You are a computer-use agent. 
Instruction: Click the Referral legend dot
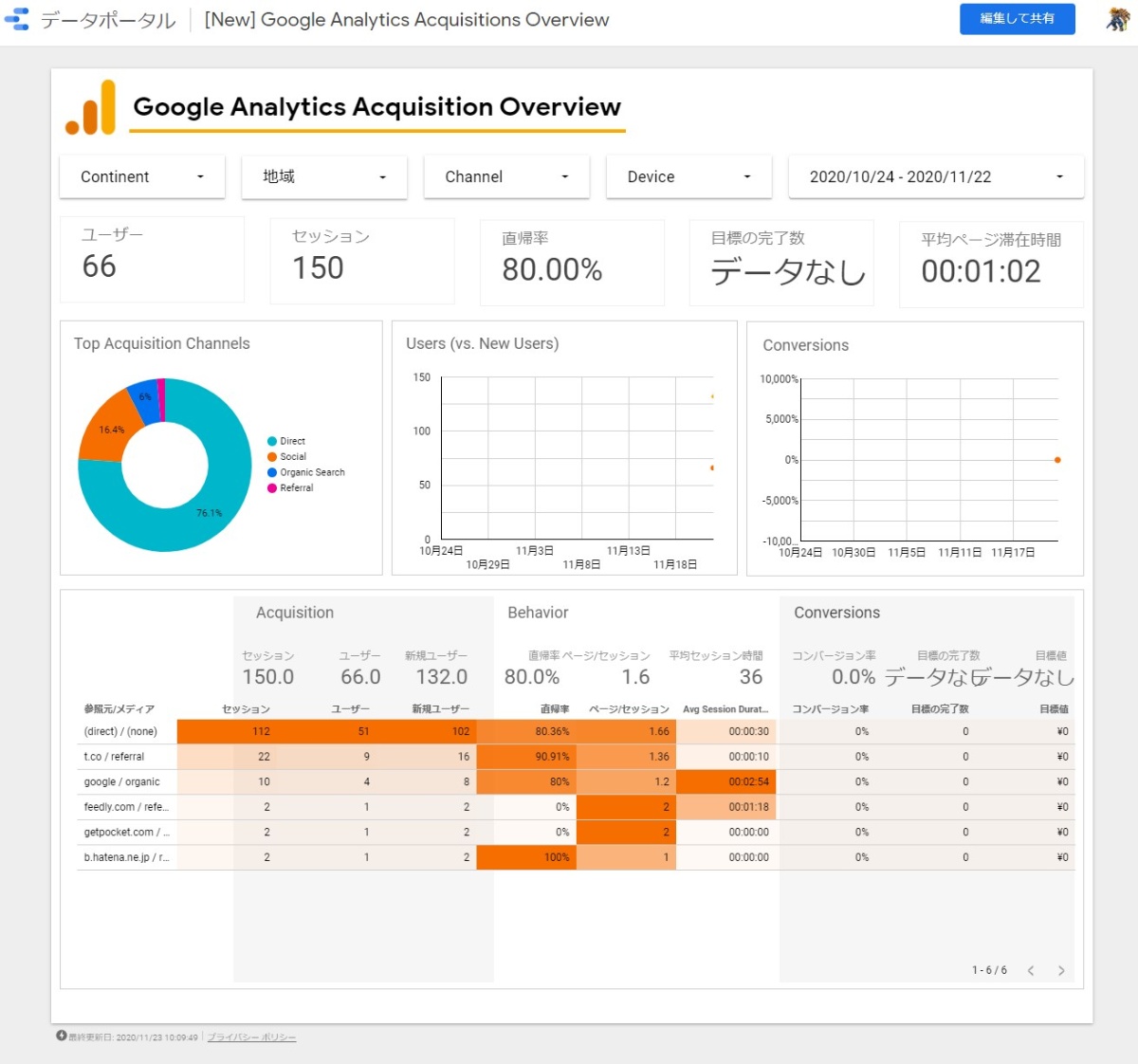click(272, 488)
